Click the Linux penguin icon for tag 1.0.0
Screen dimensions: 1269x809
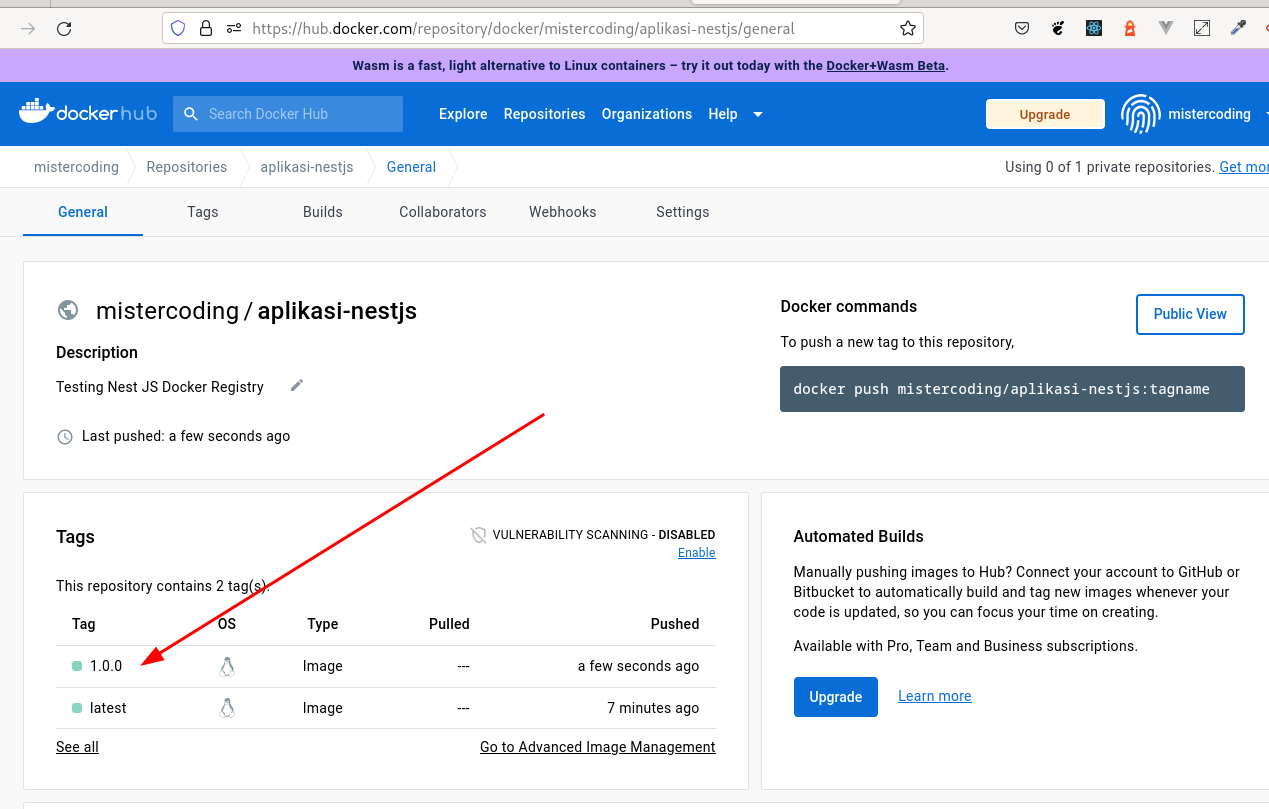pyautogui.click(x=227, y=666)
